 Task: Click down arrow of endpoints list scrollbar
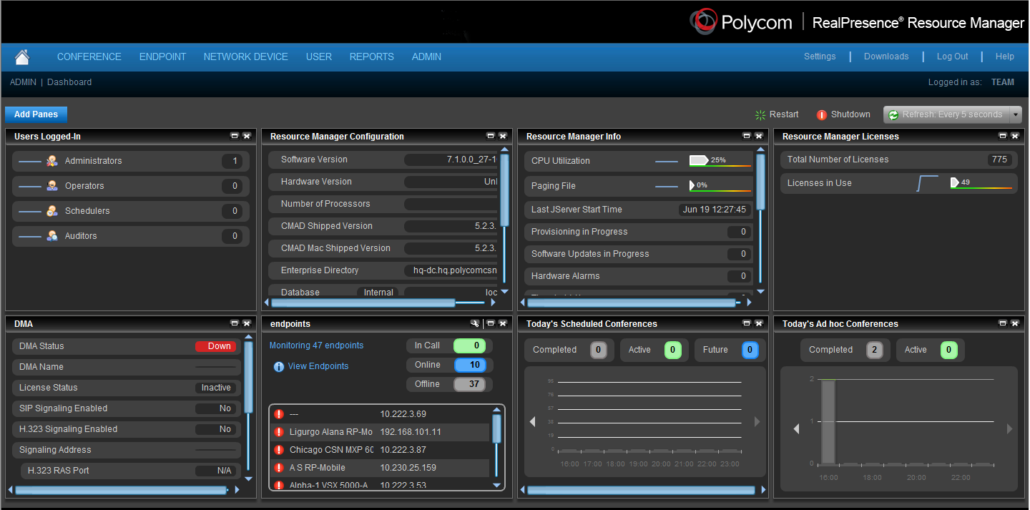pos(497,485)
